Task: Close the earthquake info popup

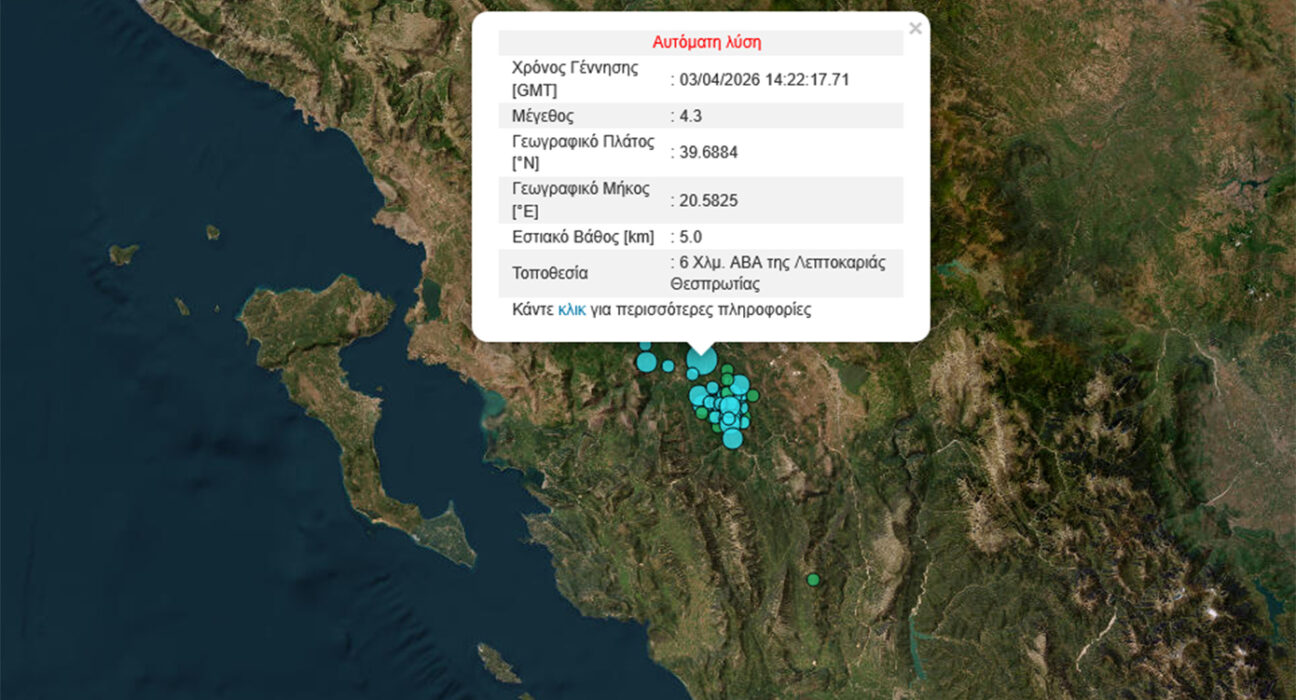Action: click(x=915, y=29)
